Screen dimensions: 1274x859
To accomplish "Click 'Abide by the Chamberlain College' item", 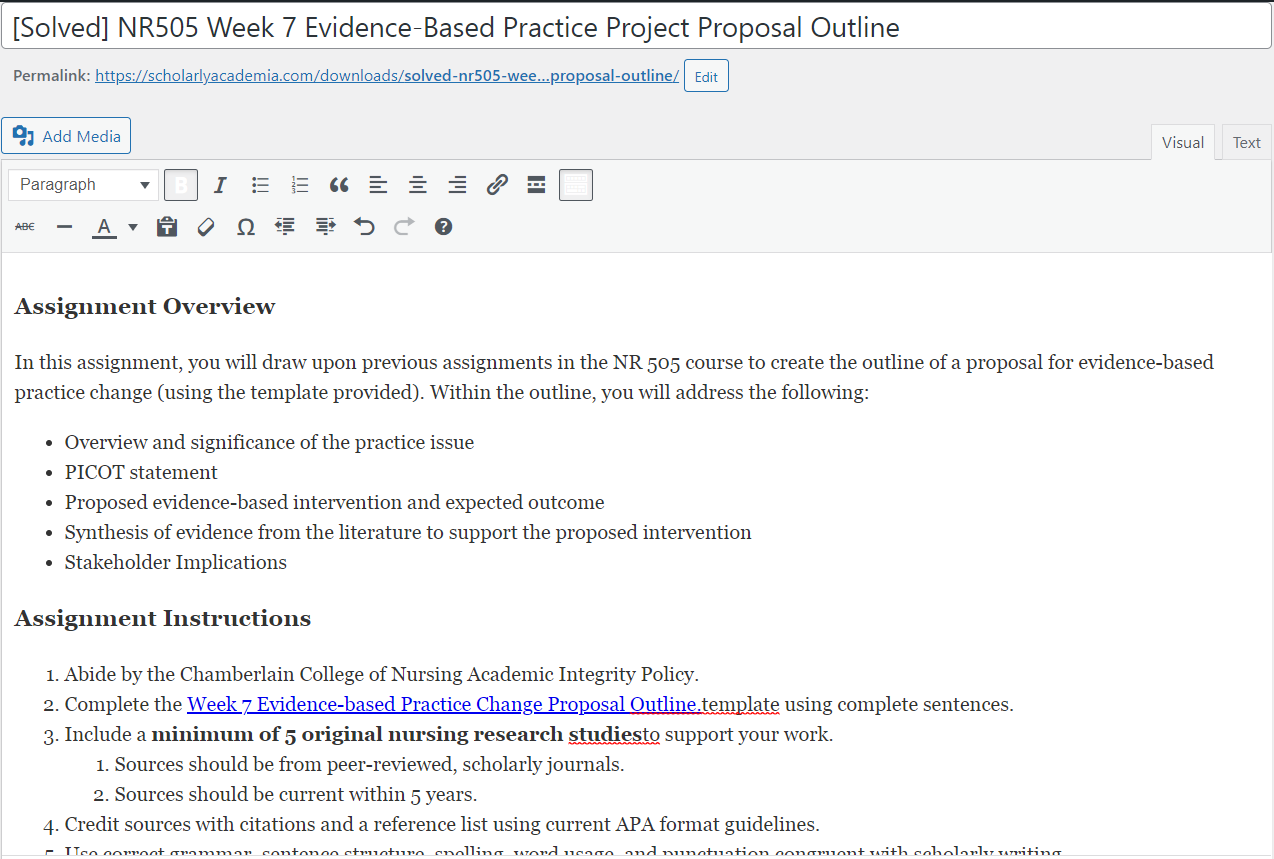I will [382, 674].
